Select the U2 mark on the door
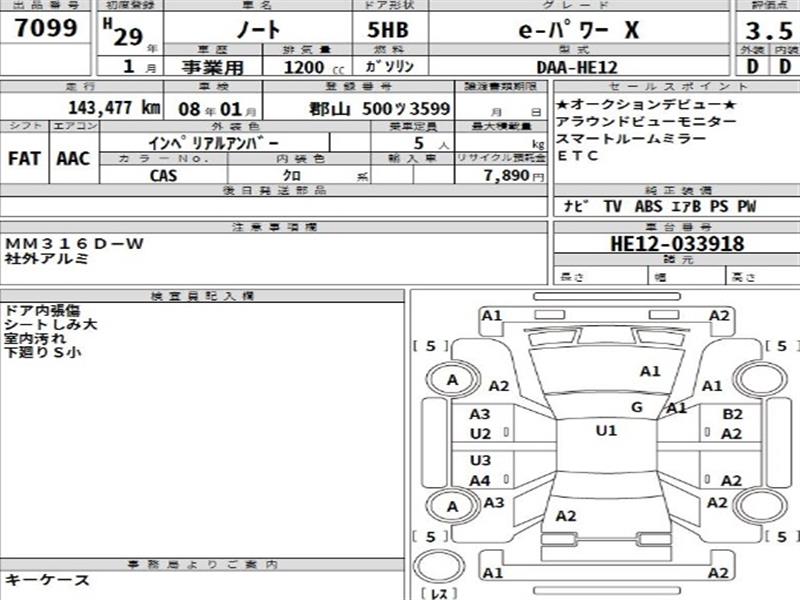Screen dimensions: 800x600 [x=480, y=434]
